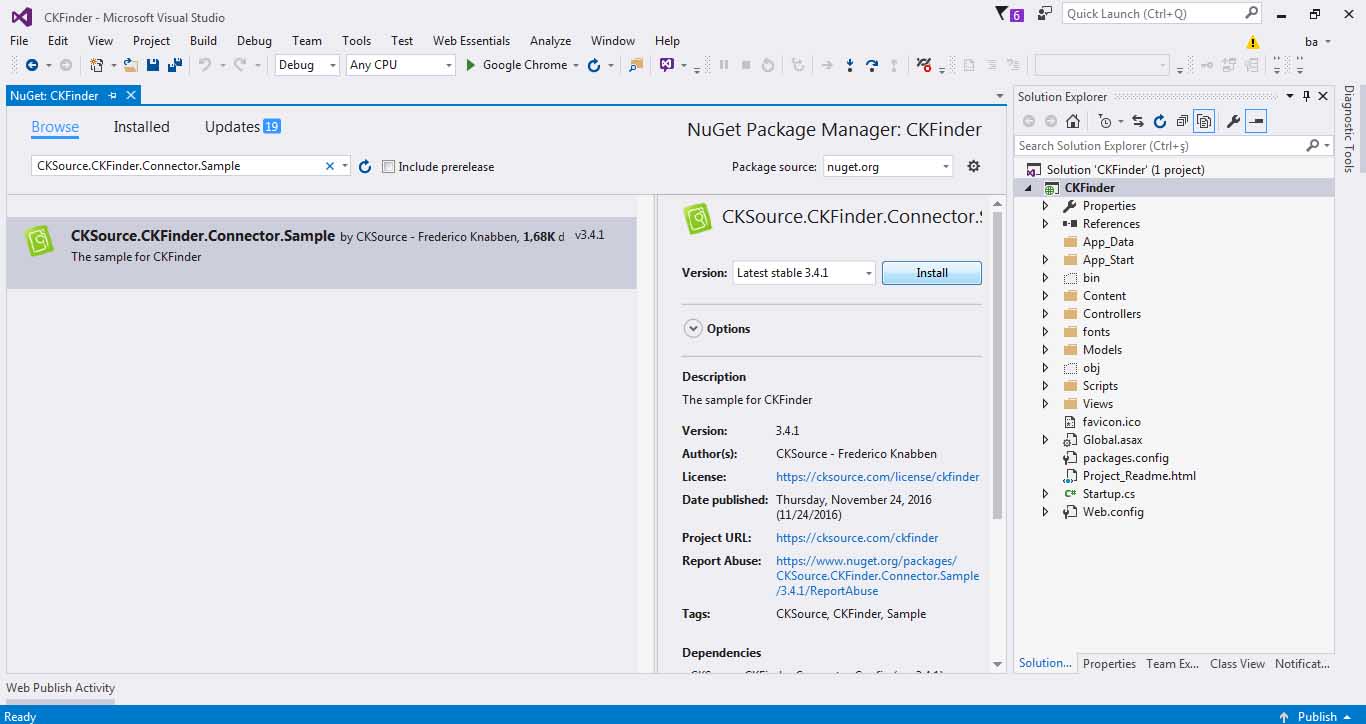Click Collapse All in Solution Explorer toolbar
The height and width of the screenshot is (724, 1366).
(x=1182, y=121)
